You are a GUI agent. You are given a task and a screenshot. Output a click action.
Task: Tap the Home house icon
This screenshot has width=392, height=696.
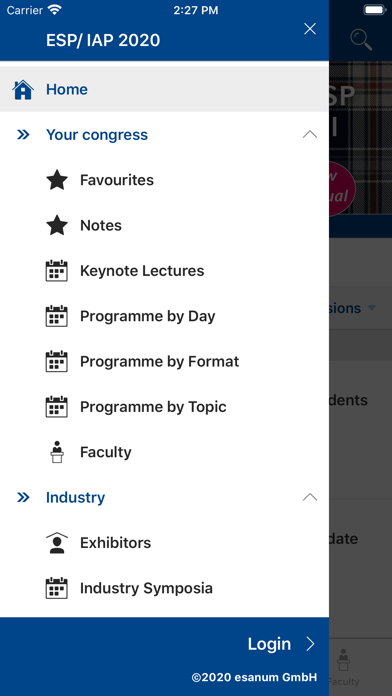pos(23,90)
